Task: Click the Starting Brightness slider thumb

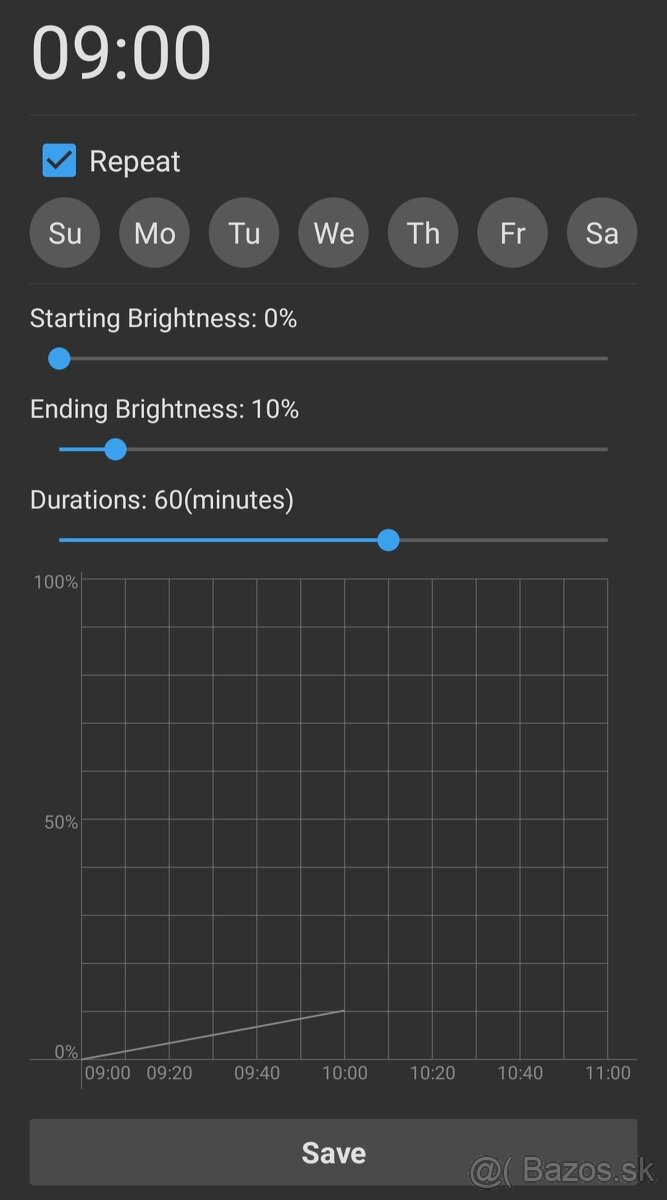Action: coord(59,358)
